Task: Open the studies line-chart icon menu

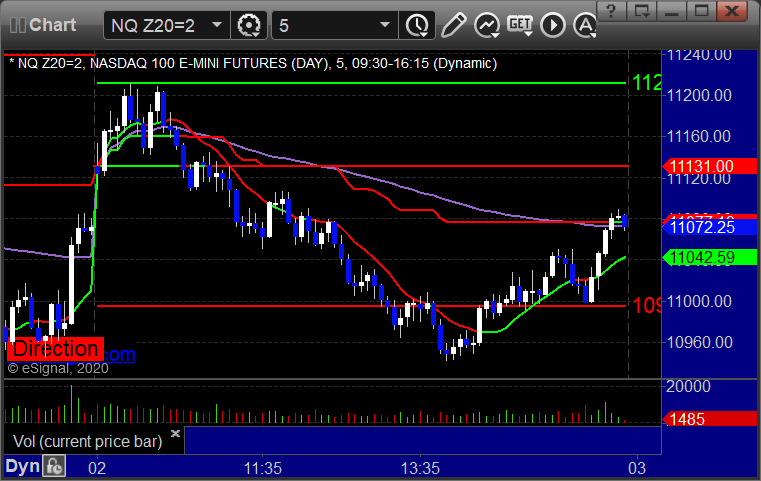Action: [x=487, y=25]
